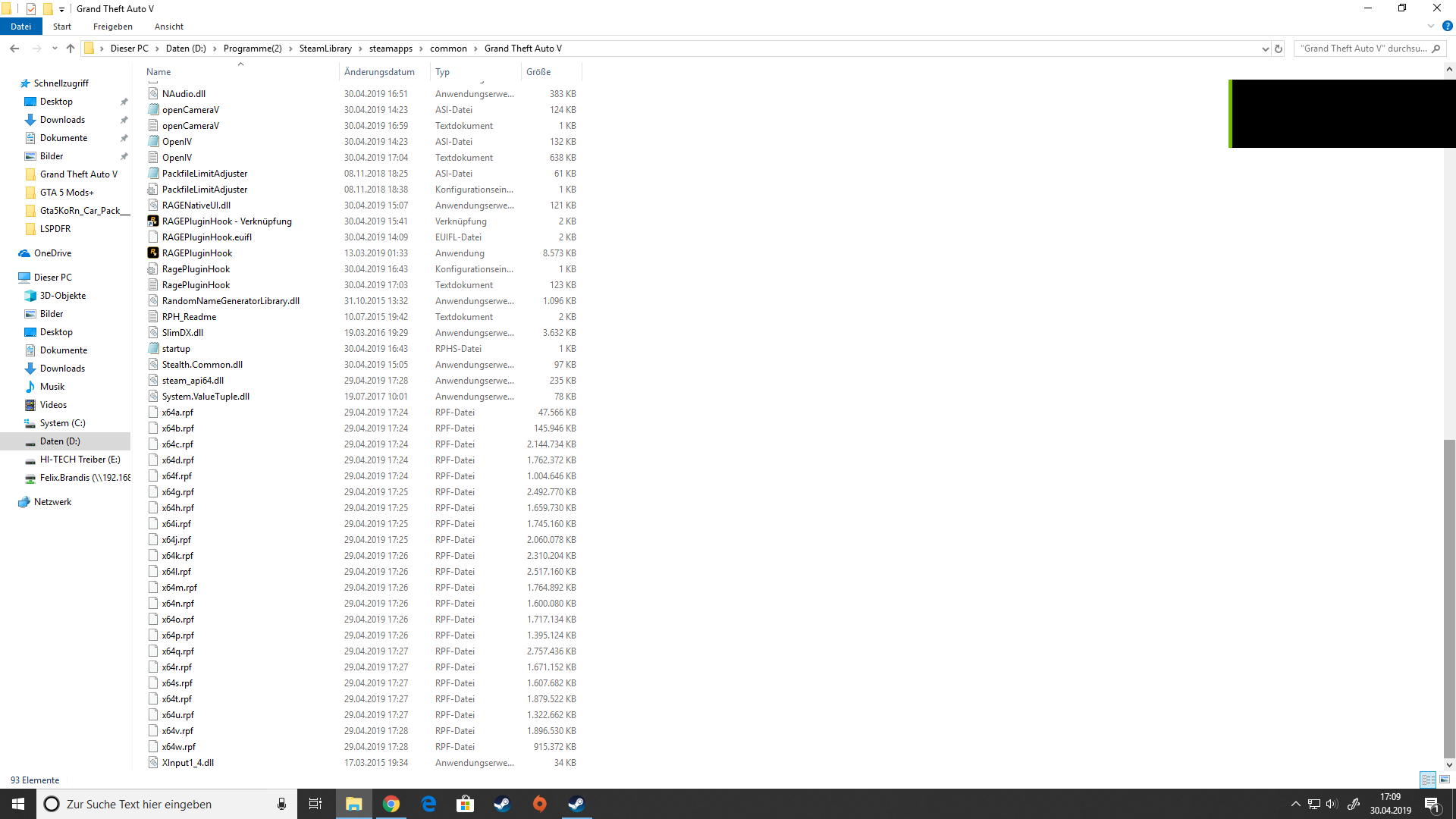Click the RAGEPluginHook application icon

tap(153, 253)
